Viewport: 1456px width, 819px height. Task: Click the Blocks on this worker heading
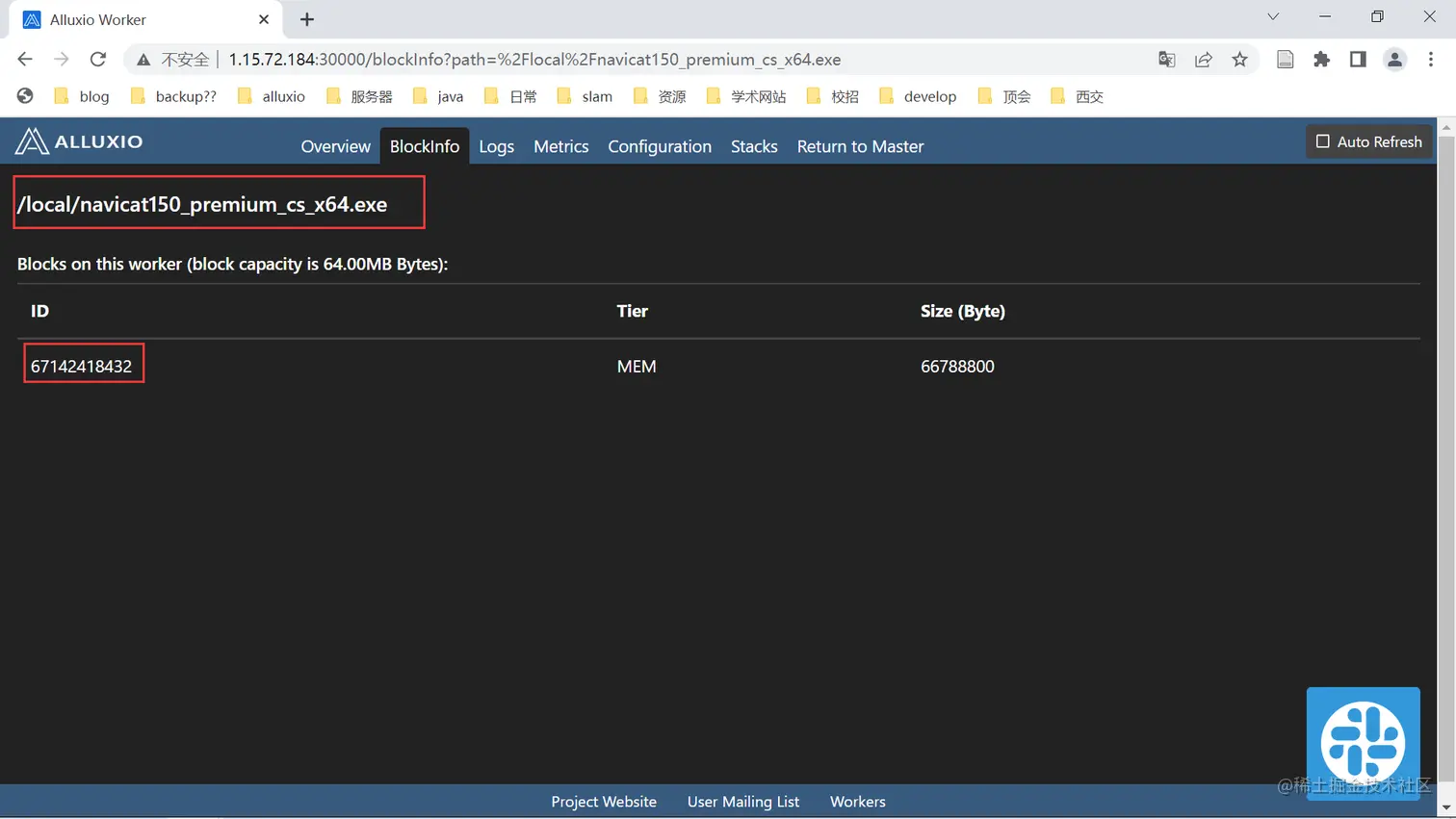click(233, 264)
